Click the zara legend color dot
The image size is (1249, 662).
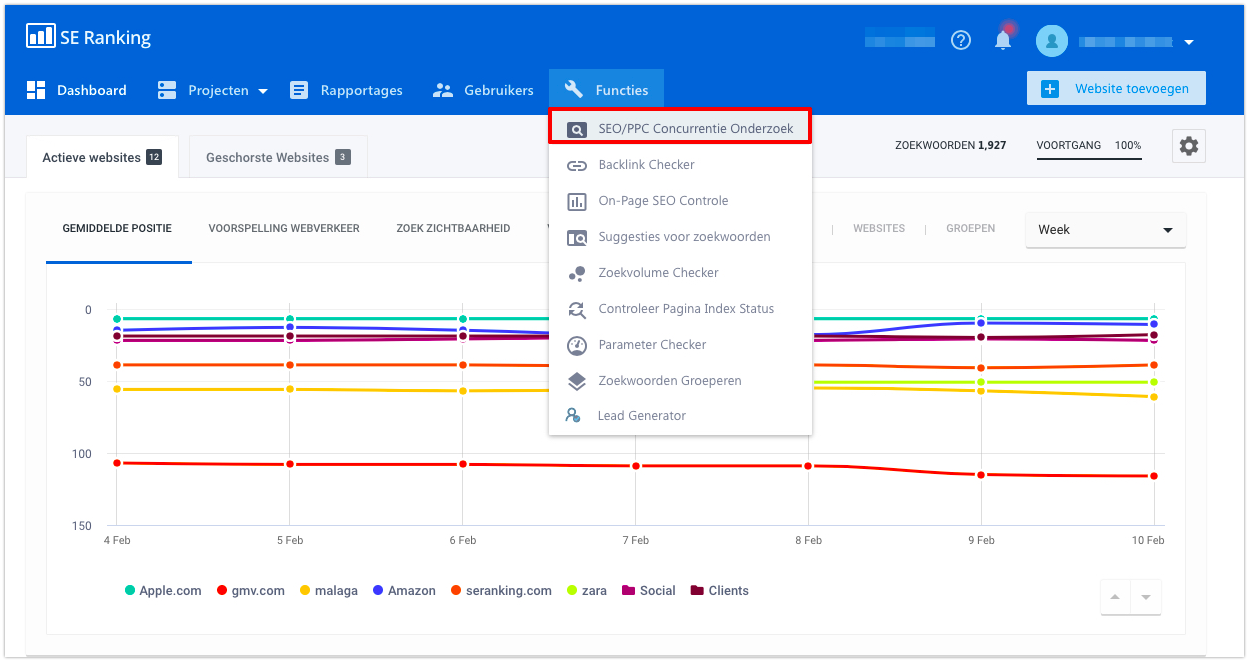click(572, 591)
